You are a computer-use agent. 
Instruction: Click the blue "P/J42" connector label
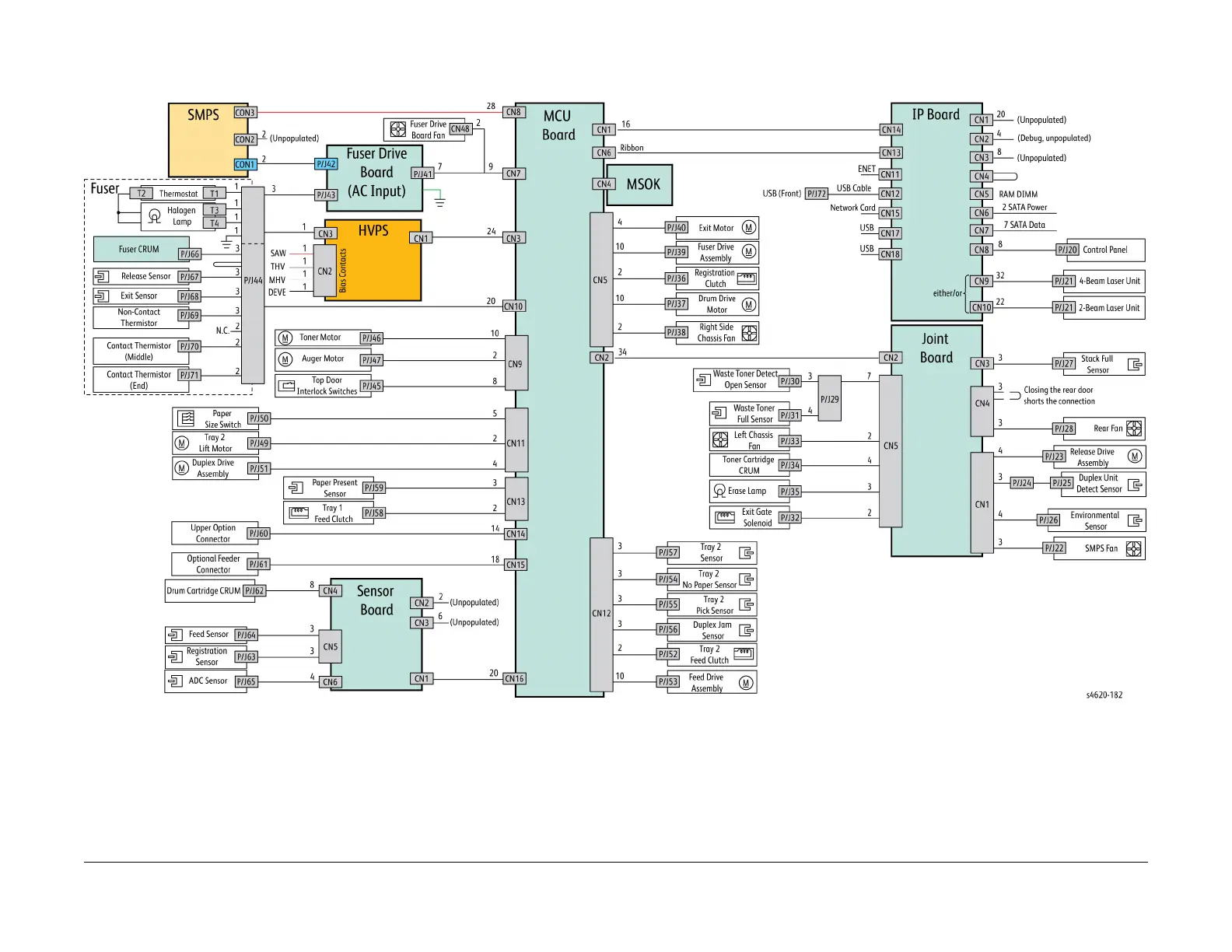tap(326, 164)
